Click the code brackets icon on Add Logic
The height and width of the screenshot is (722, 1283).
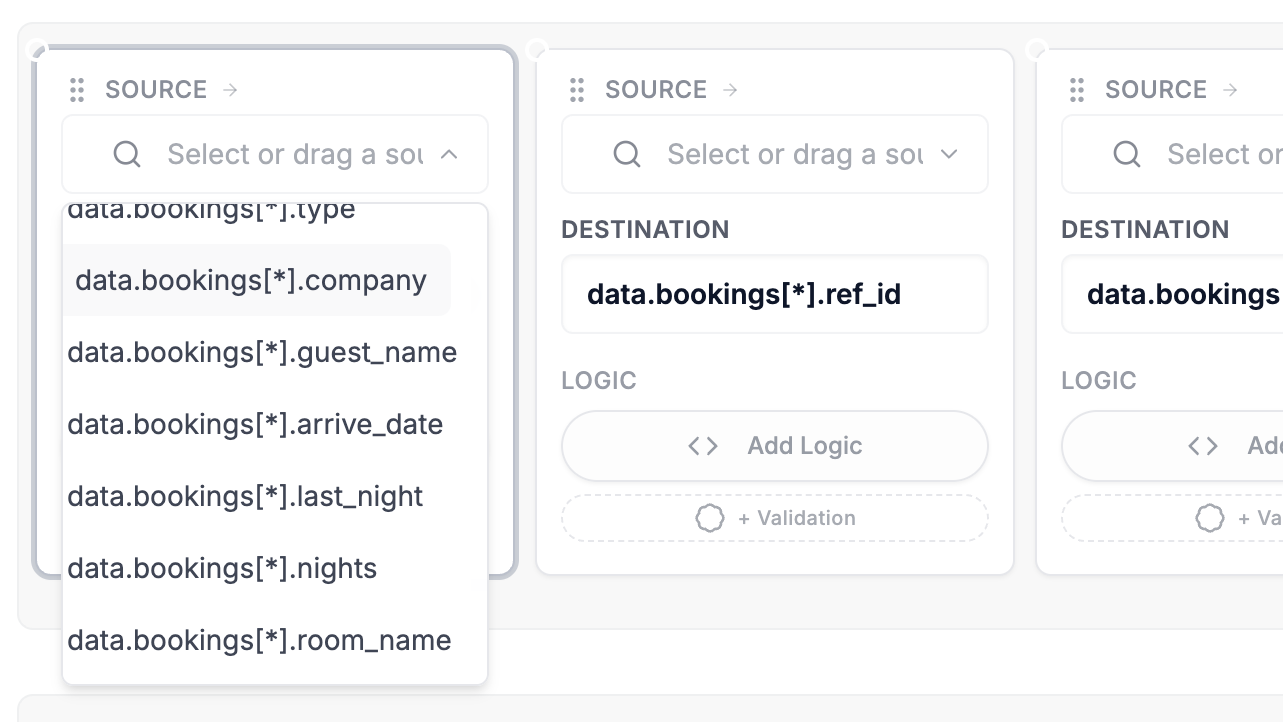click(x=703, y=446)
